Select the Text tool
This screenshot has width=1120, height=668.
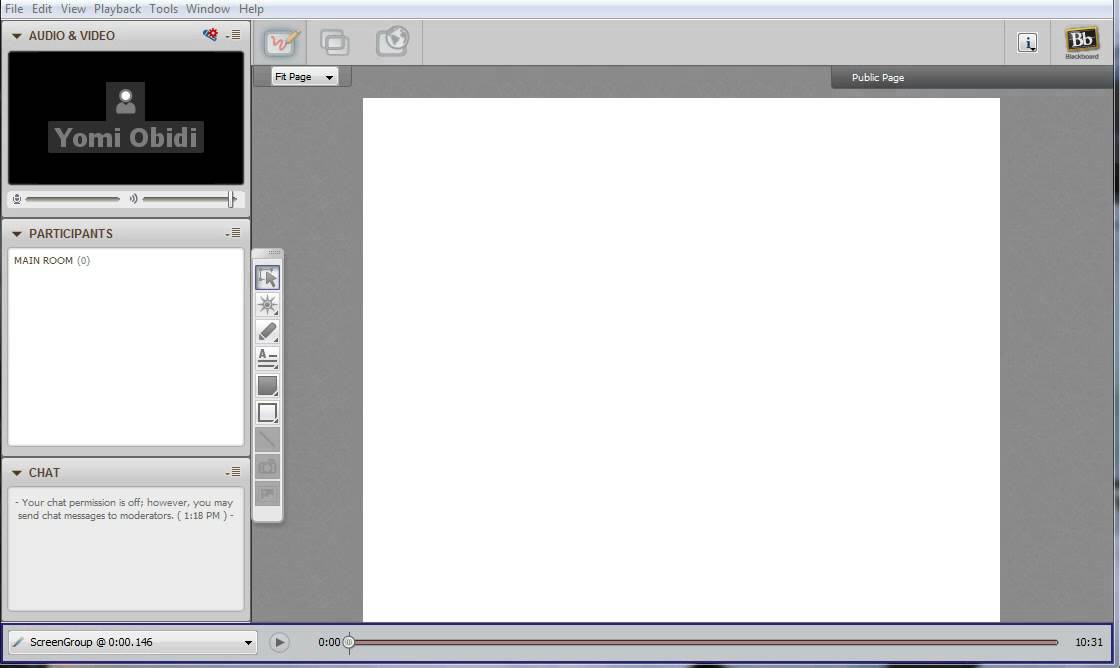pos(267,359)
